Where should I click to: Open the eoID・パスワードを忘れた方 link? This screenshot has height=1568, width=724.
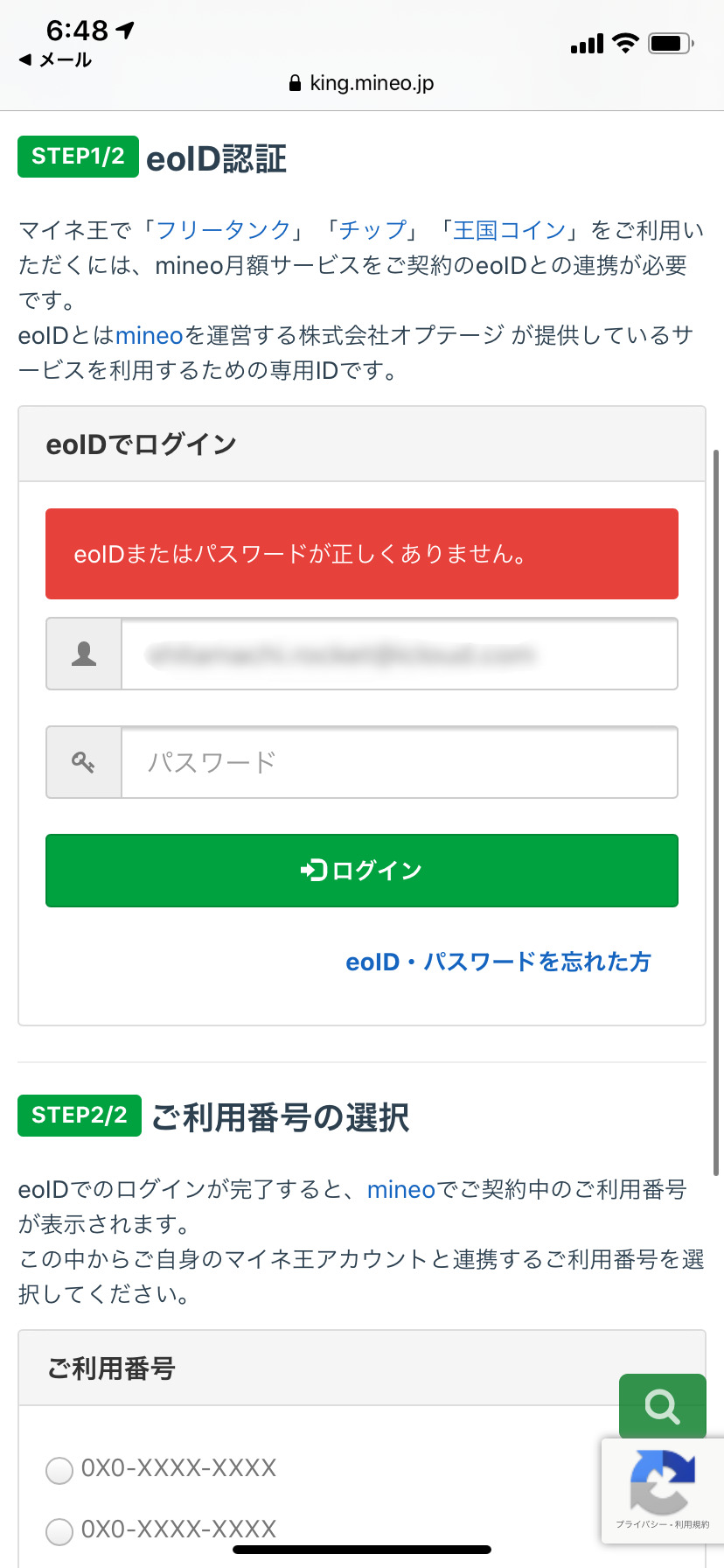498,962
